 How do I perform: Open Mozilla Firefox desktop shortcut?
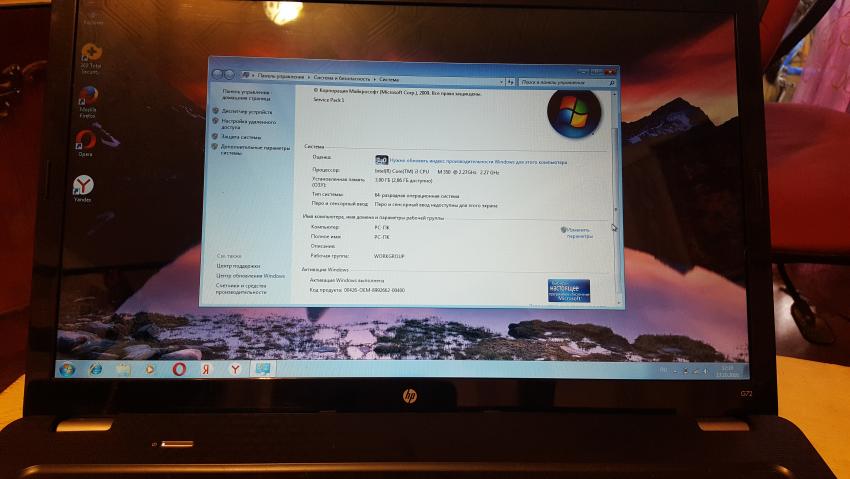88,96
